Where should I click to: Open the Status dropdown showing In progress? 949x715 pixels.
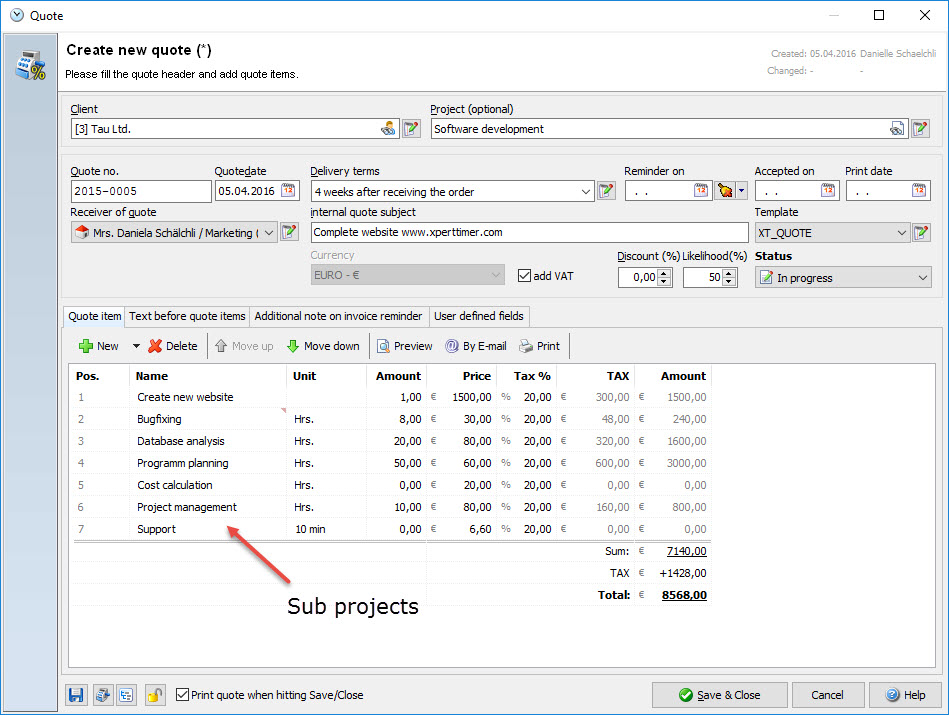coord(922,278)
